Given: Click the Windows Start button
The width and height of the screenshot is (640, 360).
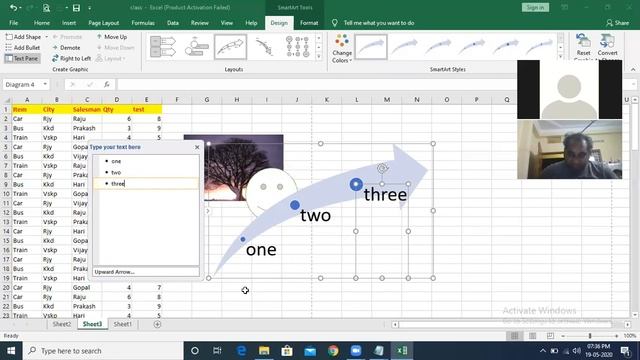Looking at the screenshot, I should [x=11, y=351].
